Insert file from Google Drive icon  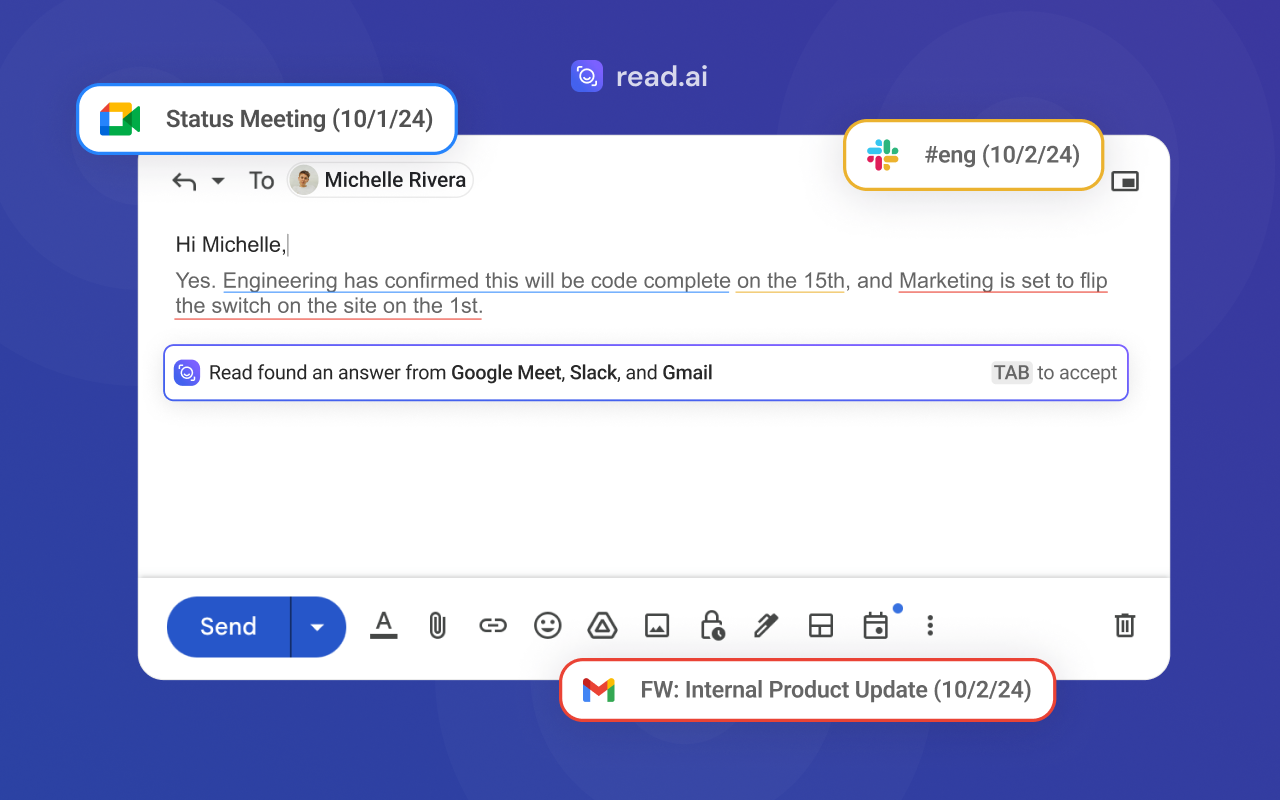coord(601,626)
